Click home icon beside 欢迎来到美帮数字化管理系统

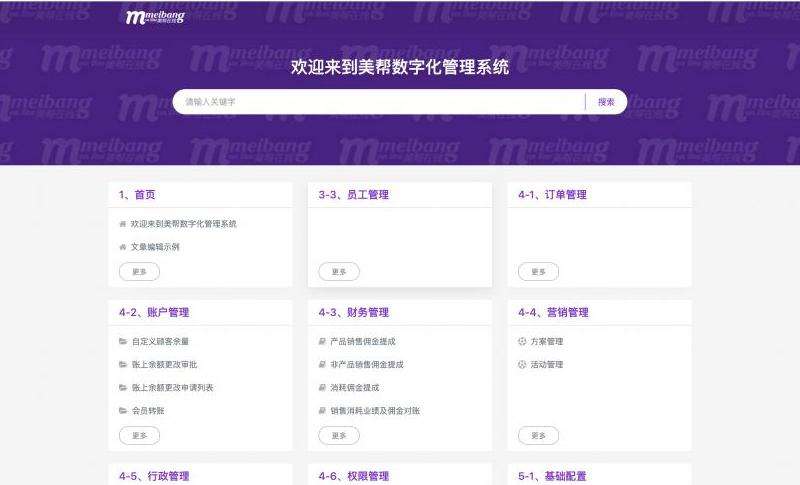click(x=123, y=224)
